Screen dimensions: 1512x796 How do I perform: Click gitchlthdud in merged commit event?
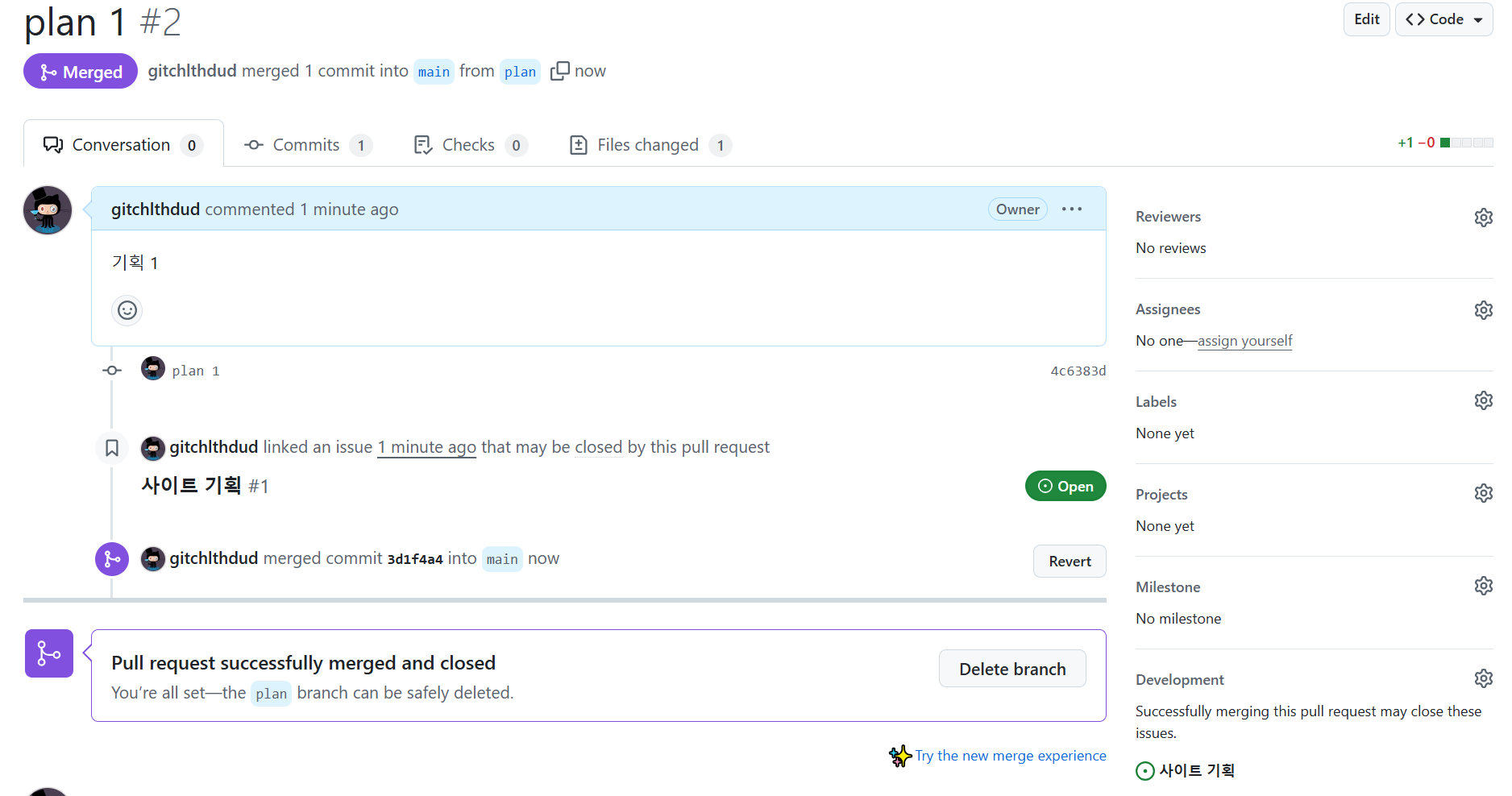point(214,558)
